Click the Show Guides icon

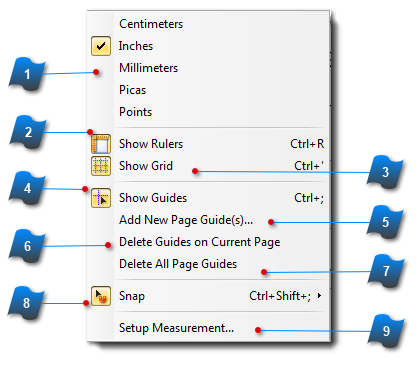[101, 198]
